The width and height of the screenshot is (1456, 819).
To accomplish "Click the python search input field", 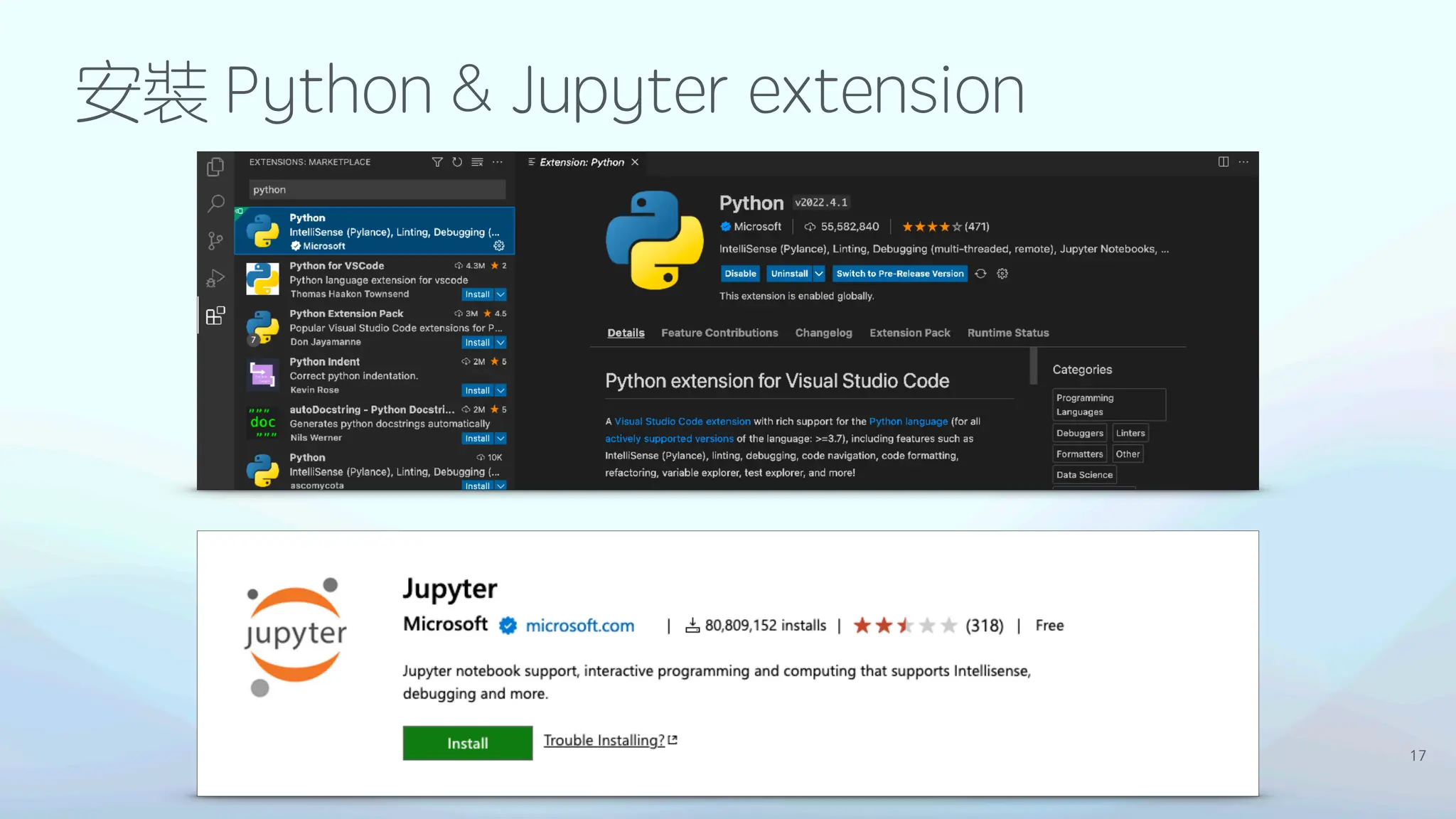I will [x=378, y=190].
